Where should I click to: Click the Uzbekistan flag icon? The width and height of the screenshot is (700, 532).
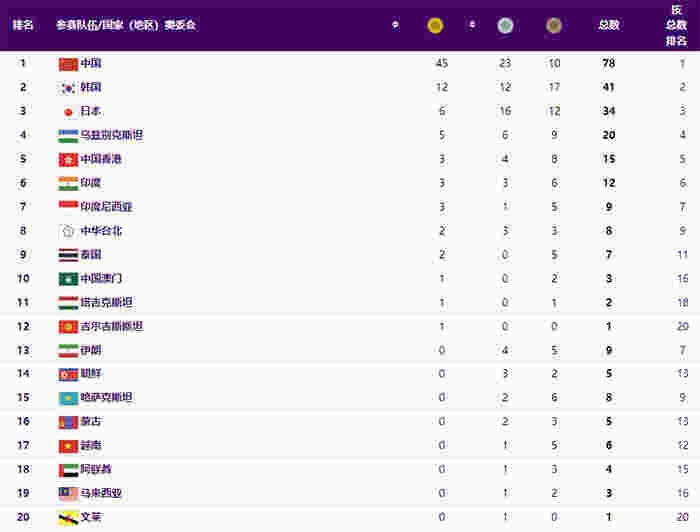pos(68,135)
